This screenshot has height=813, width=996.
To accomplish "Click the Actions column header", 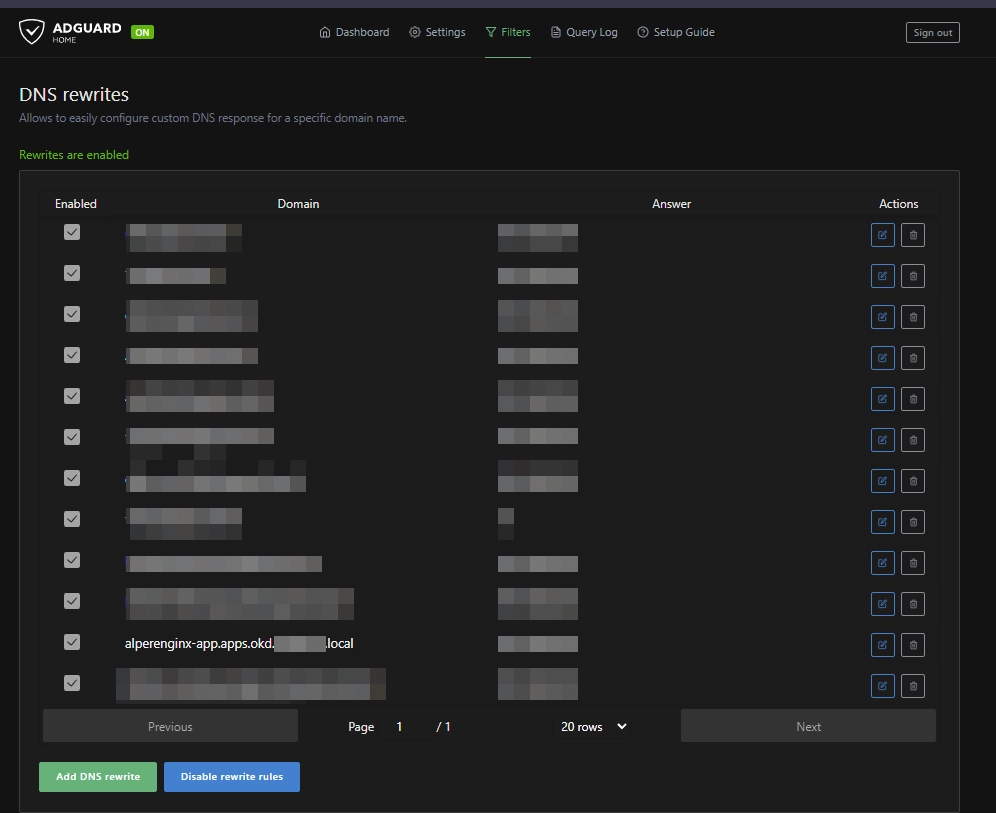I will [898, 204].
